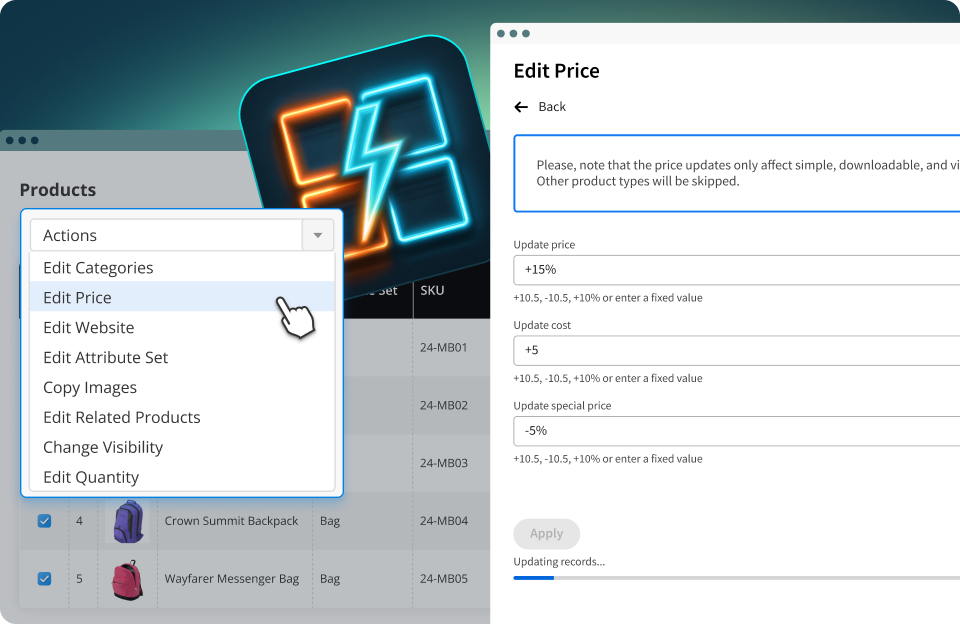Click into the Update special price field
The height and width of the screenshot is (624, 960).
pyautogui.click(x=737, y=431)
